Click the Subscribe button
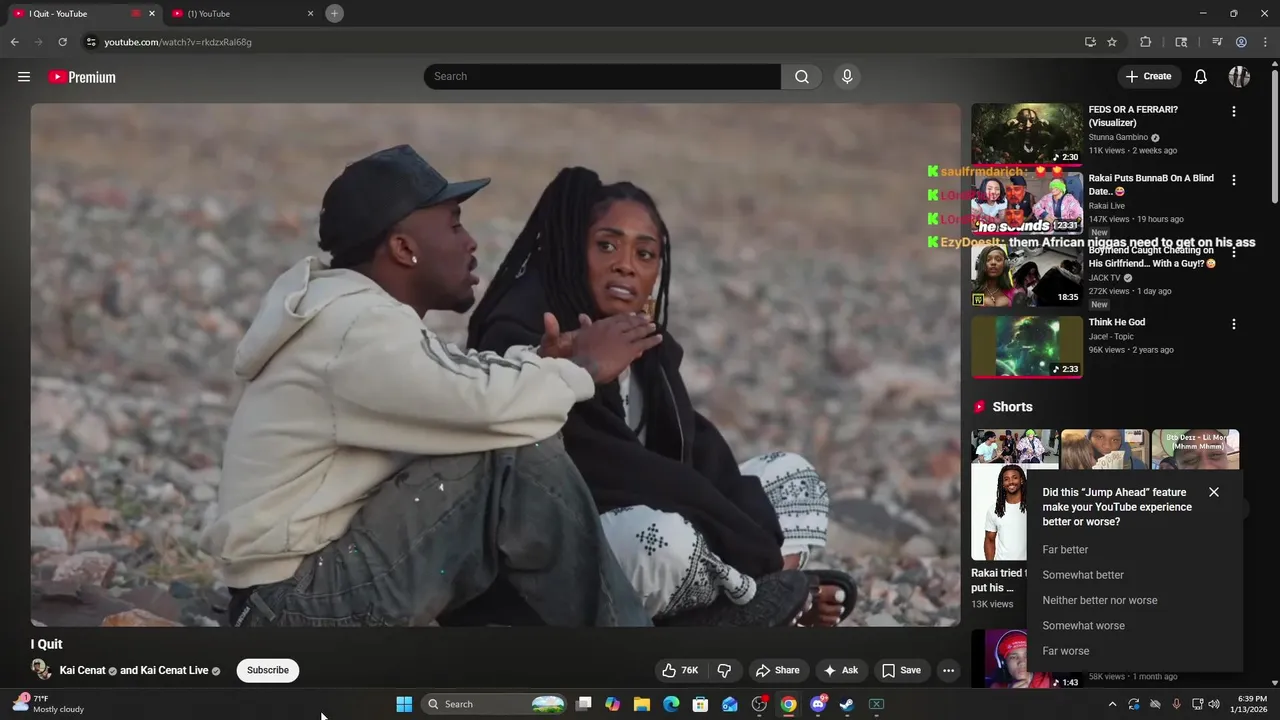Viewport: 1280px width, 720px height. (x=268, y=670)
